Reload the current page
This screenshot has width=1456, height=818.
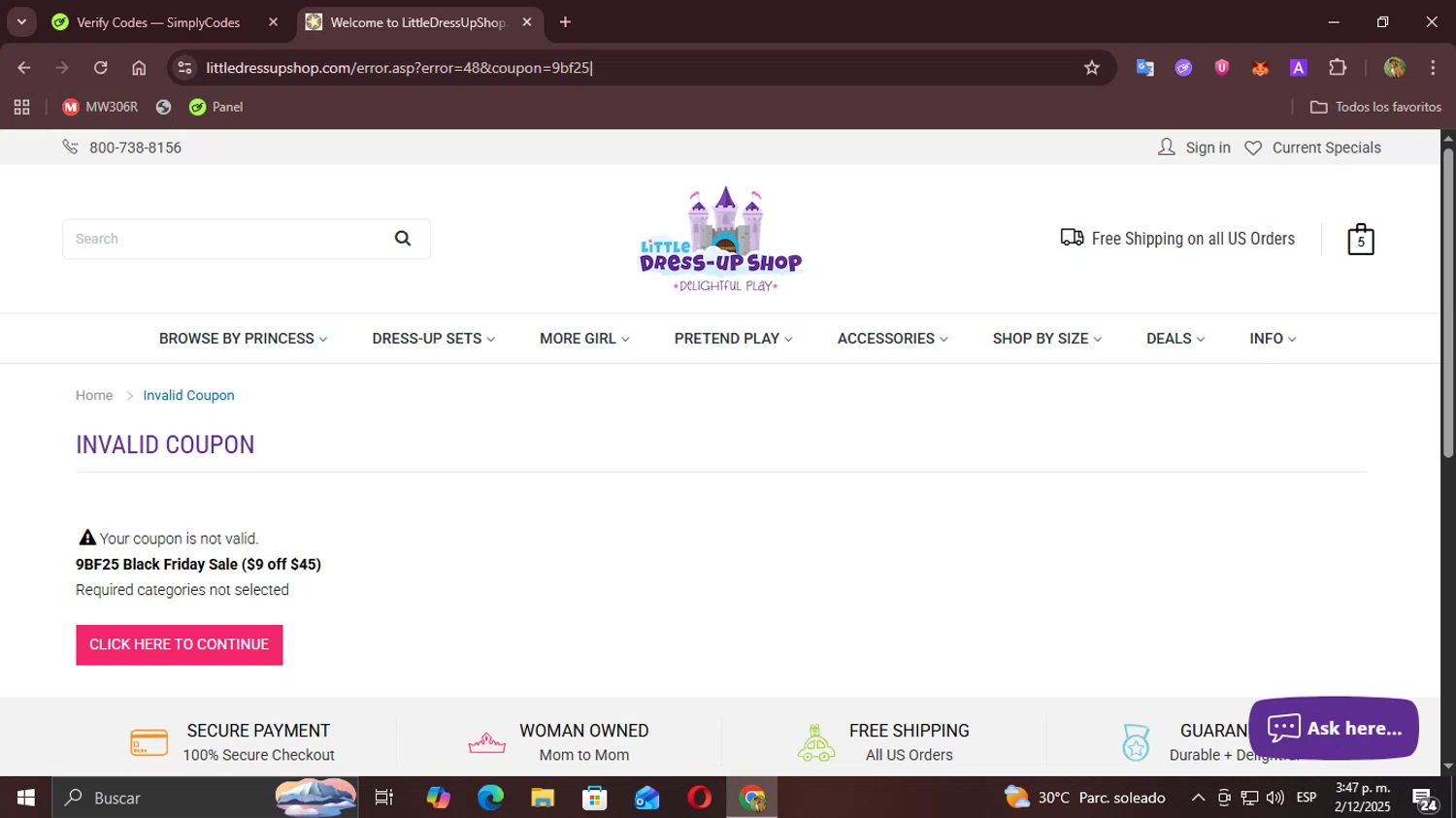pos(101,68)
